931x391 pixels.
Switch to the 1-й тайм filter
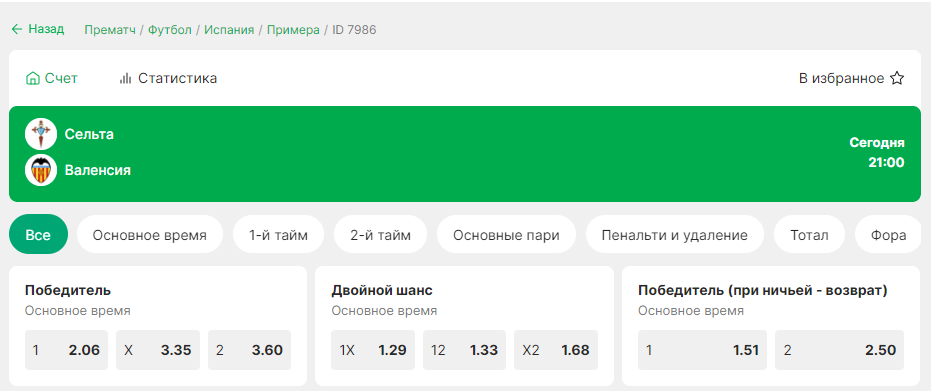(278, 235)
